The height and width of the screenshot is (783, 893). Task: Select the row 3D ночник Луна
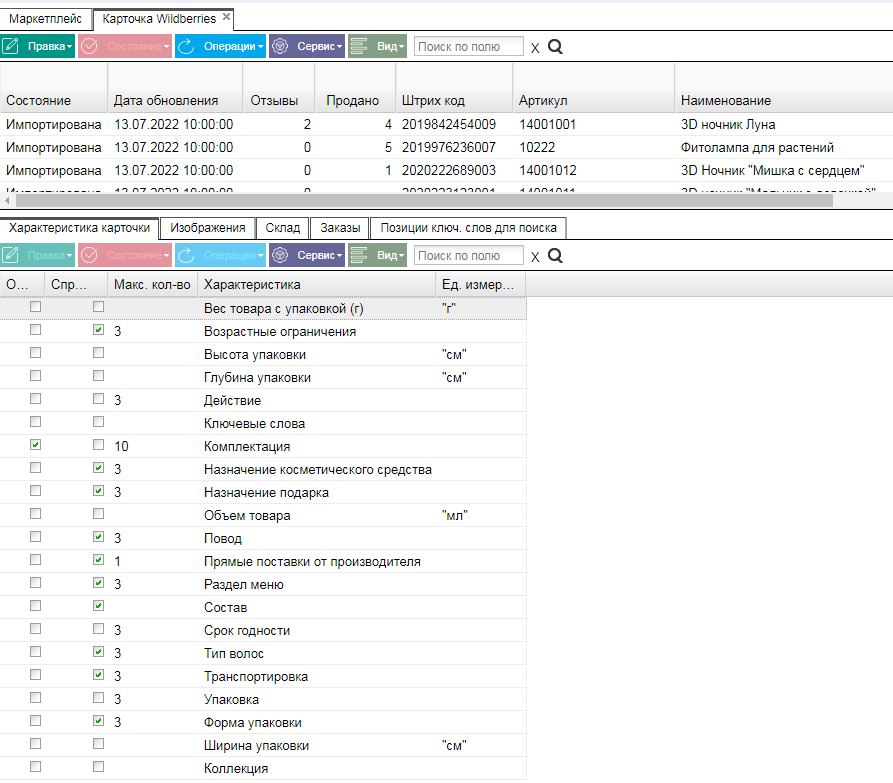click(x=446, y=124)
